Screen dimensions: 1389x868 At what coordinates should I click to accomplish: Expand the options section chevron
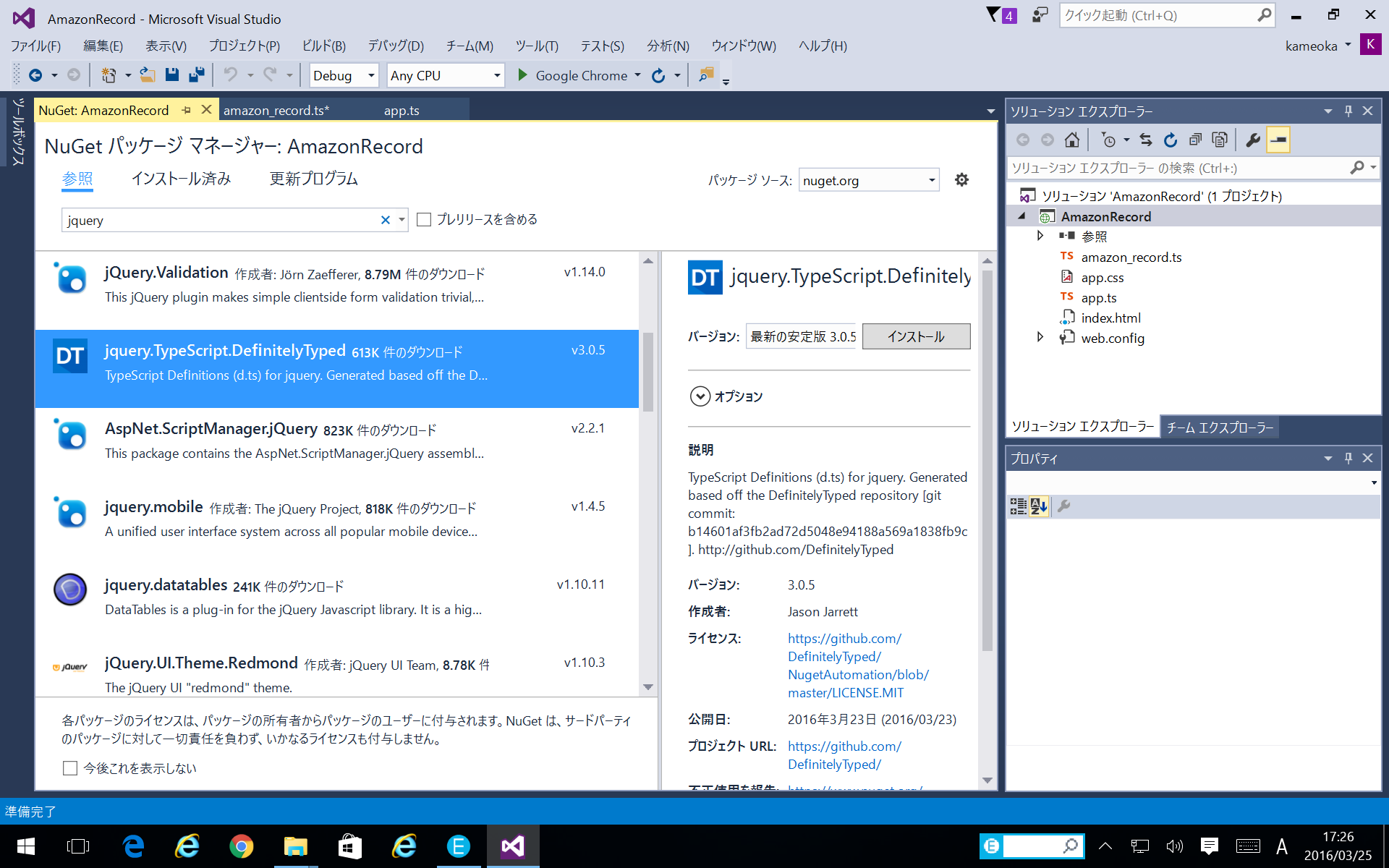pyautogui.click(x=700, y=396)
